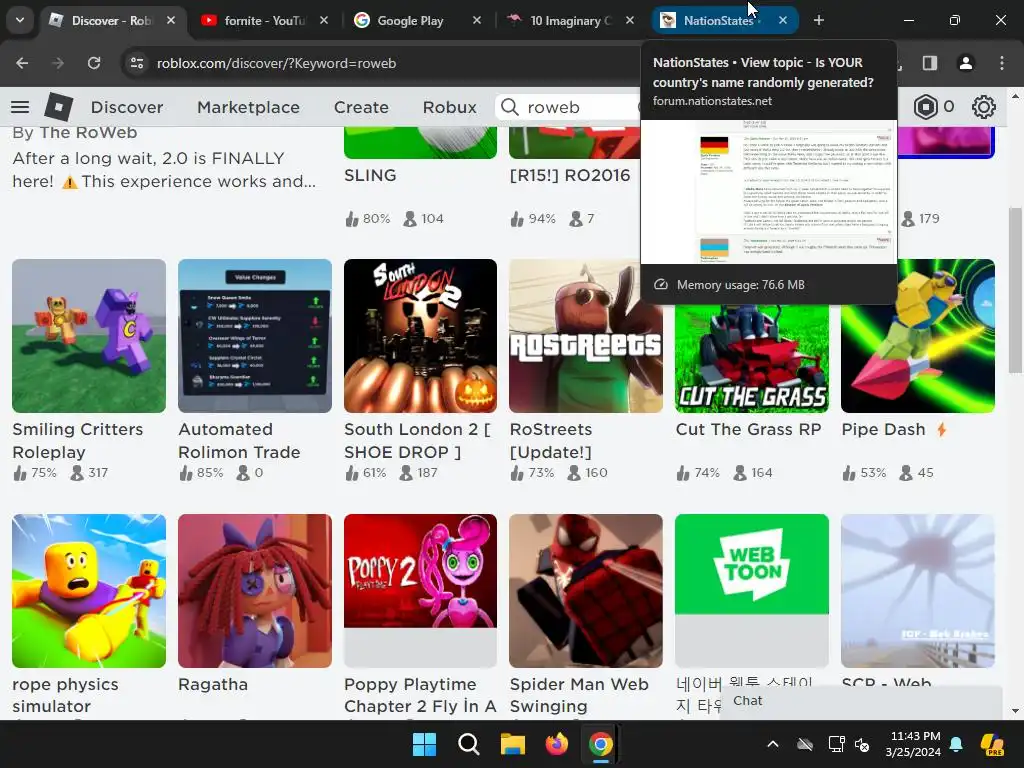Click Pipe Dash title link

click(883, 430)
